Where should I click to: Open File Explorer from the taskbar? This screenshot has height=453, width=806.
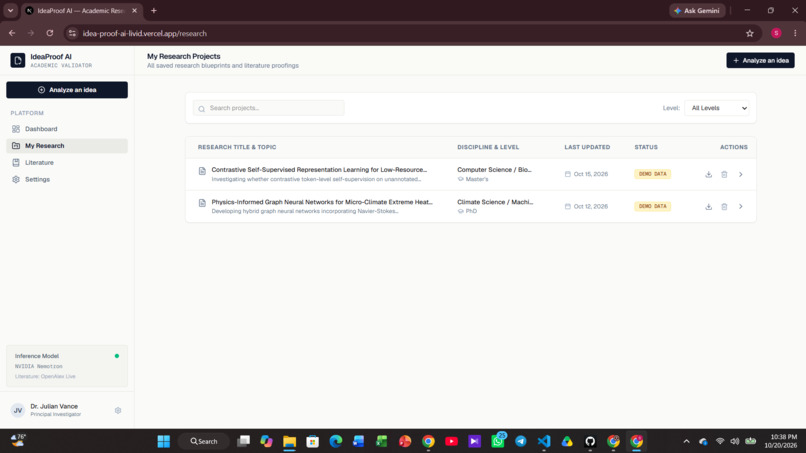click(x=289, y=441)
